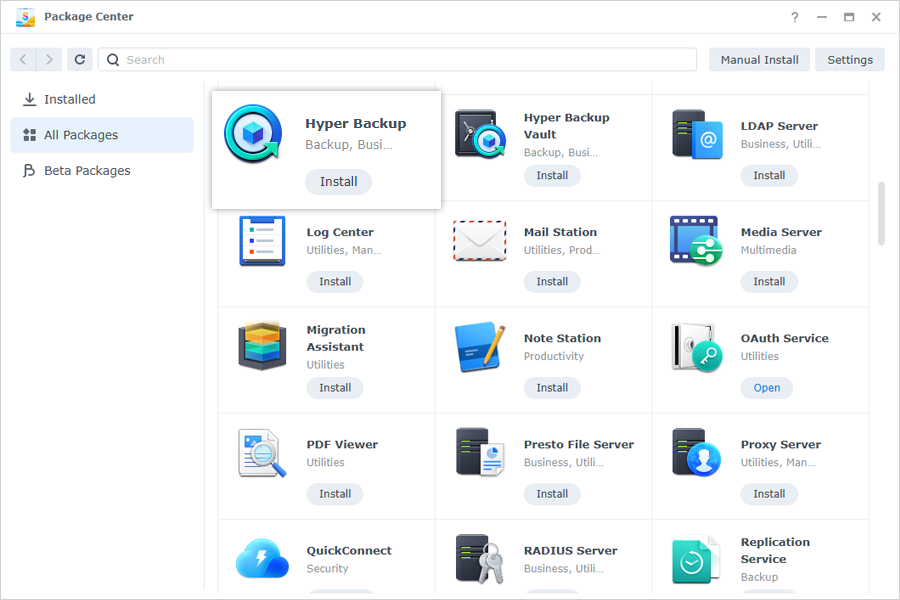Click the OAuth Service safe-and-key icon
This screenshot has width=900, height=600.
coord(697,347)
